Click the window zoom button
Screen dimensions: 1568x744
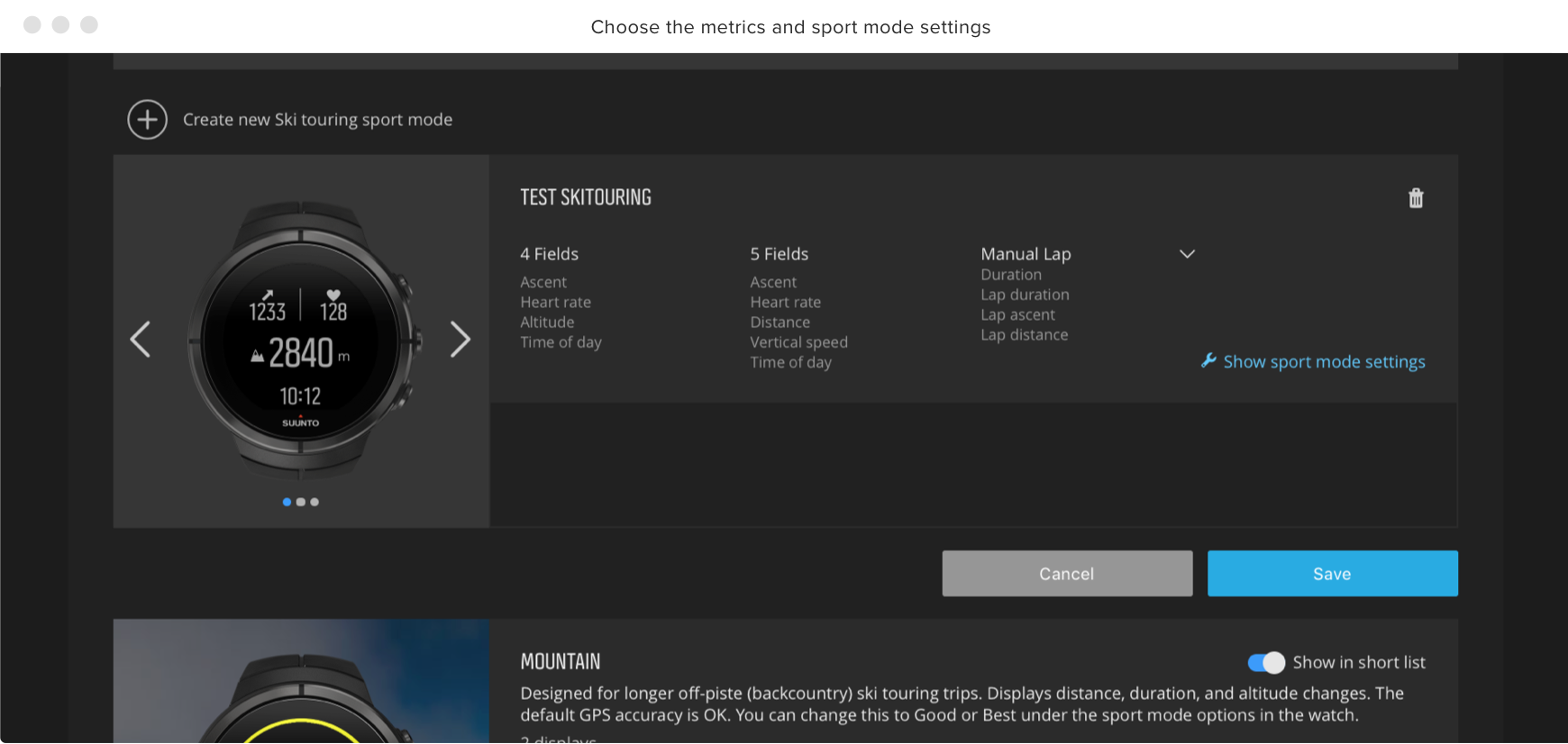pos(88,24)
